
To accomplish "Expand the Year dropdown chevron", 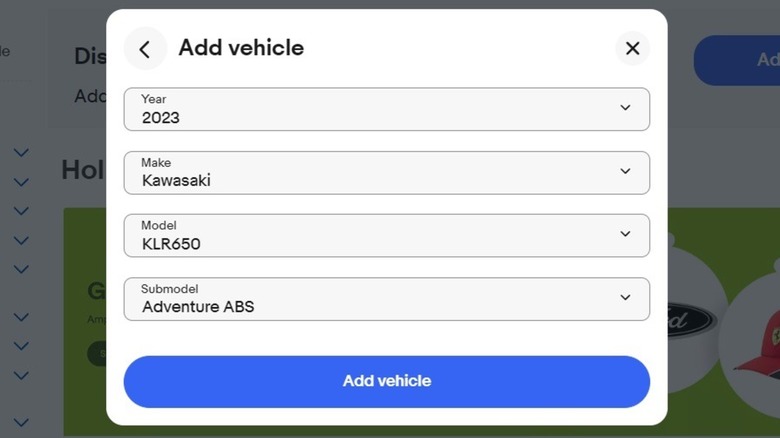I will (x=625, y=108).
